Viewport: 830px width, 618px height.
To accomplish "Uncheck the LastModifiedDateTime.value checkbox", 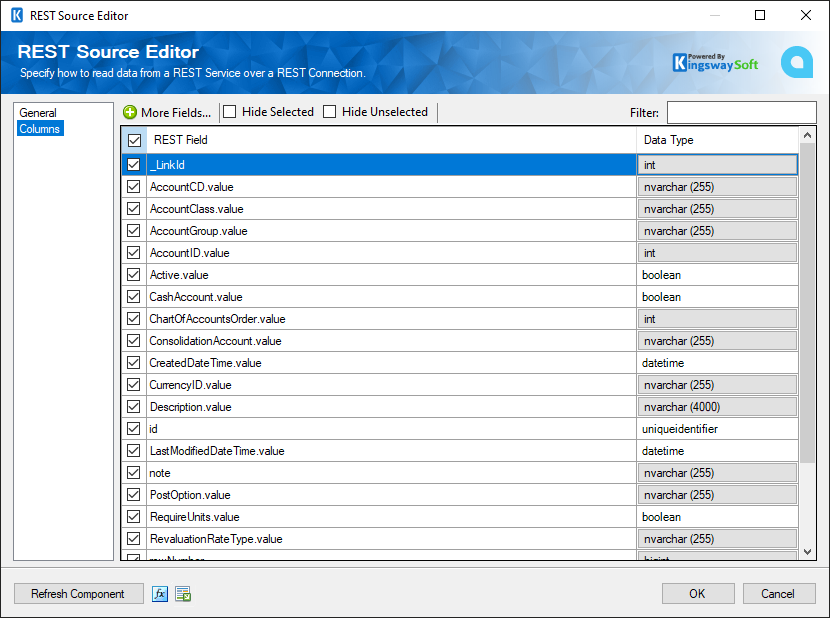I will [x=133, y=451].
